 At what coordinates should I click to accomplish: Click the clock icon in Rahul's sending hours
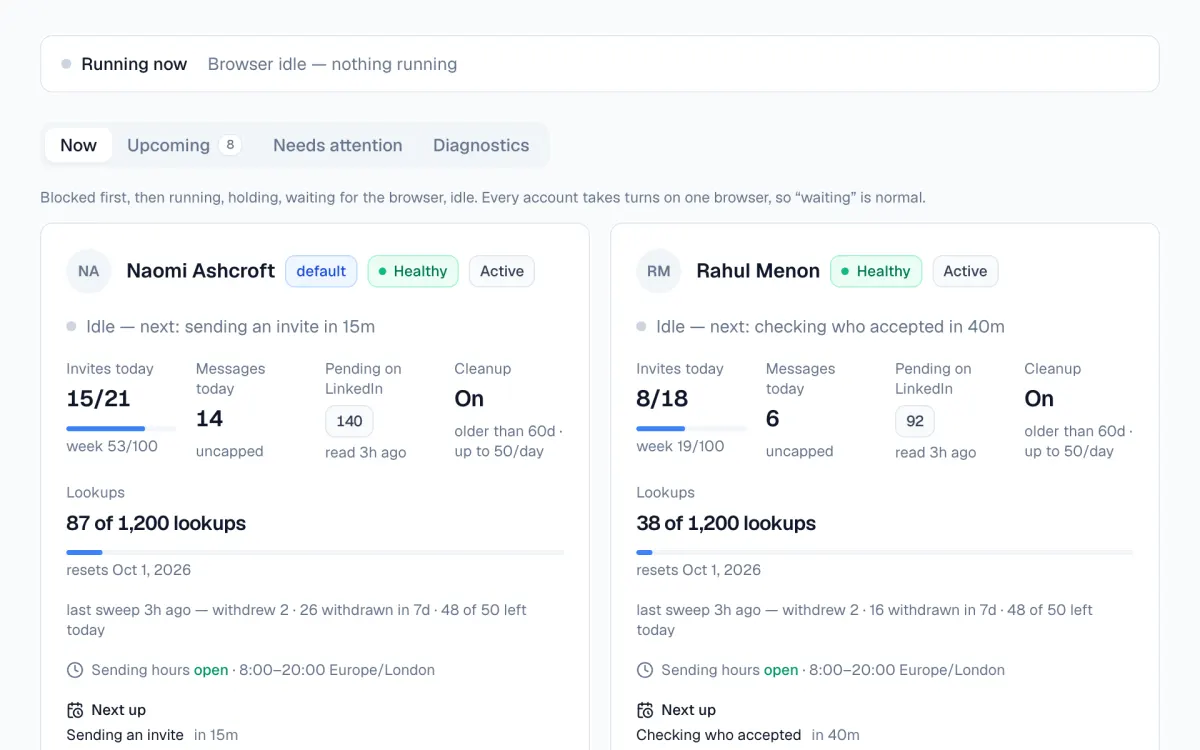[645, 670]
